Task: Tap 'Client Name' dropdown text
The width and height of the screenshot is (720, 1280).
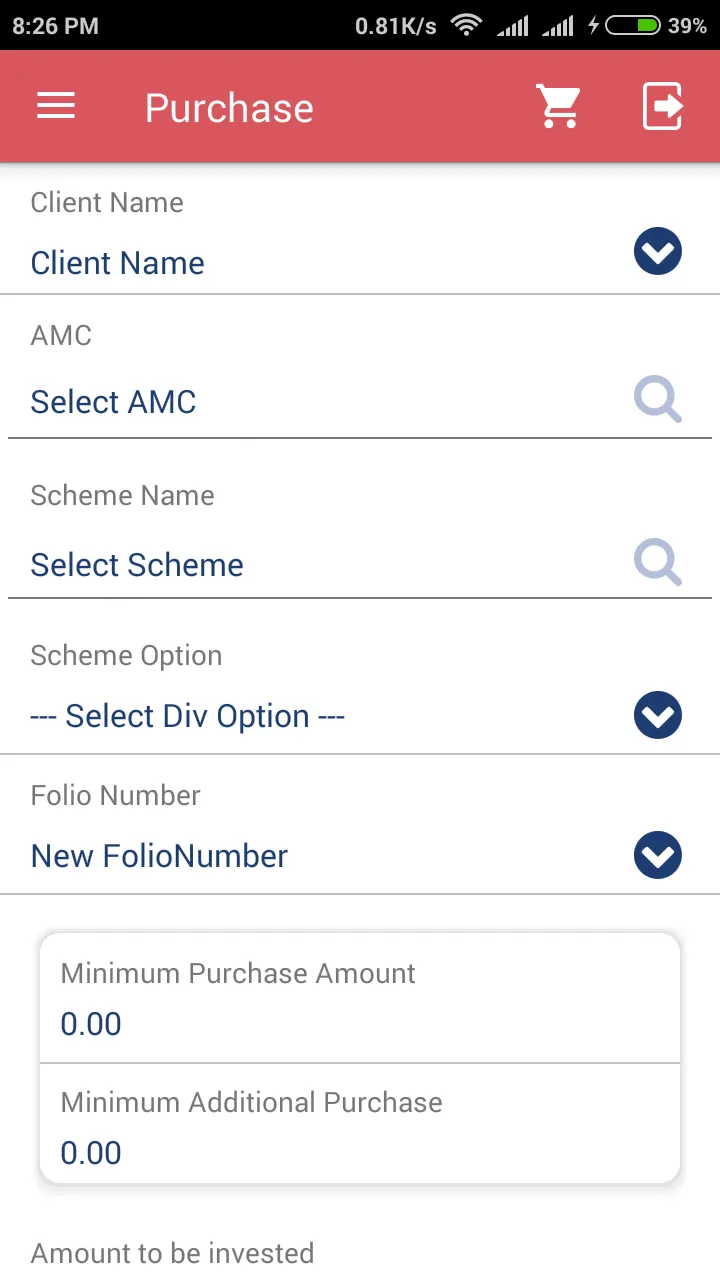Action: [x=118, y=263]
